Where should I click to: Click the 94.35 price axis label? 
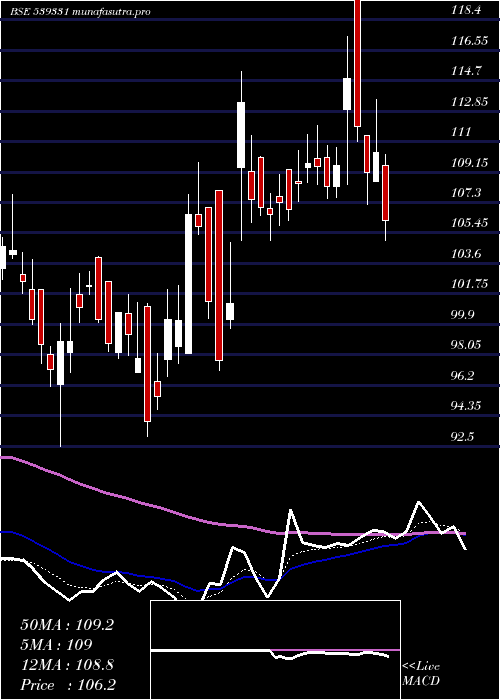tap(467, 406)
